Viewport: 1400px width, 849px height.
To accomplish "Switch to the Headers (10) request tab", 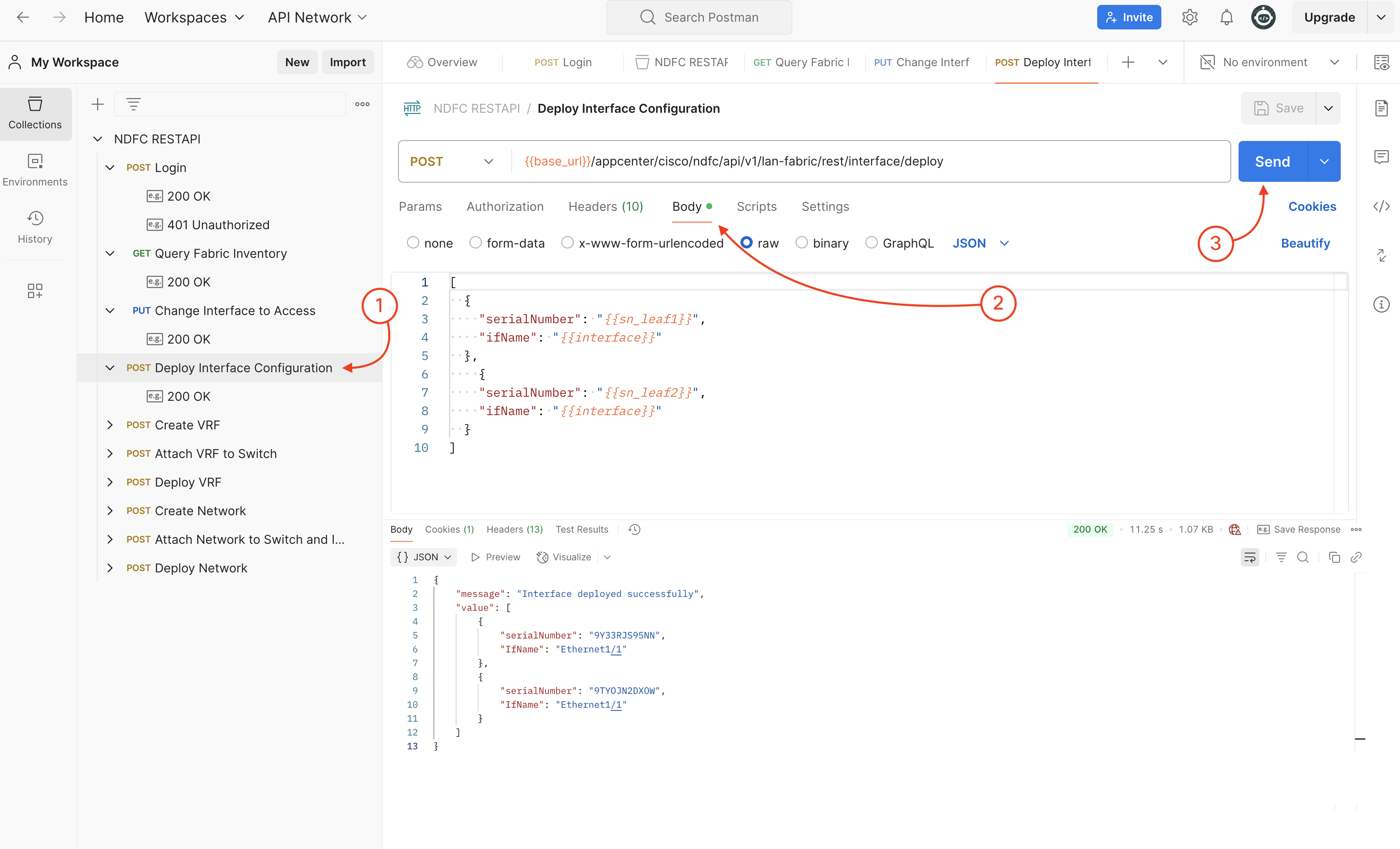I will pos(606,207).
